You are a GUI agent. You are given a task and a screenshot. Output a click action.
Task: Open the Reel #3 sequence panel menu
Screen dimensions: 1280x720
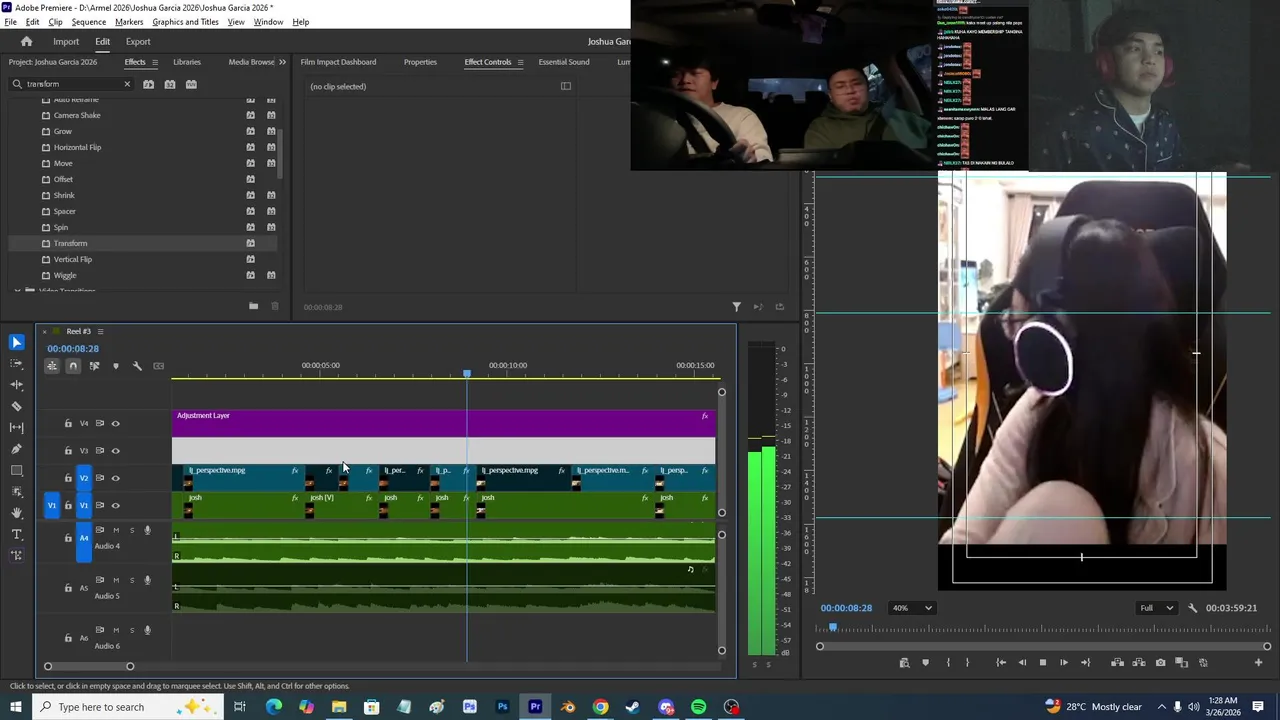100,331
